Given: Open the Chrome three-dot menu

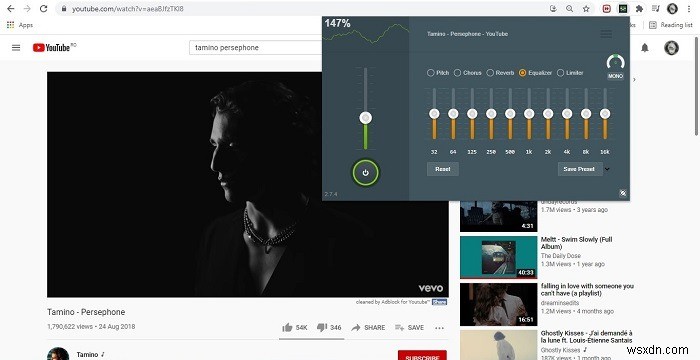Looking at the screenshot, I should click(690, 8).
